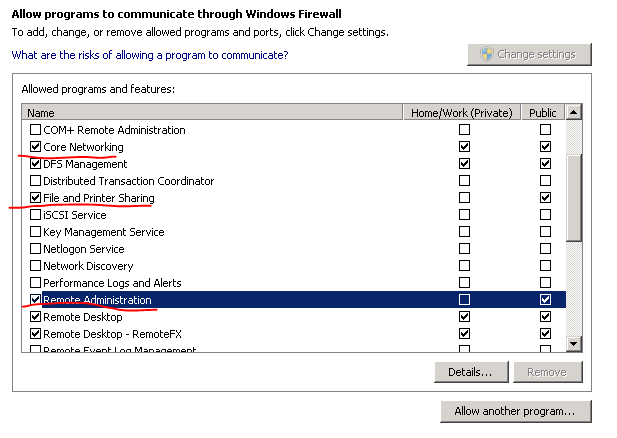617x438 pixels.
Task: Click the Change settings shield button
Action: tap(529, 54)
